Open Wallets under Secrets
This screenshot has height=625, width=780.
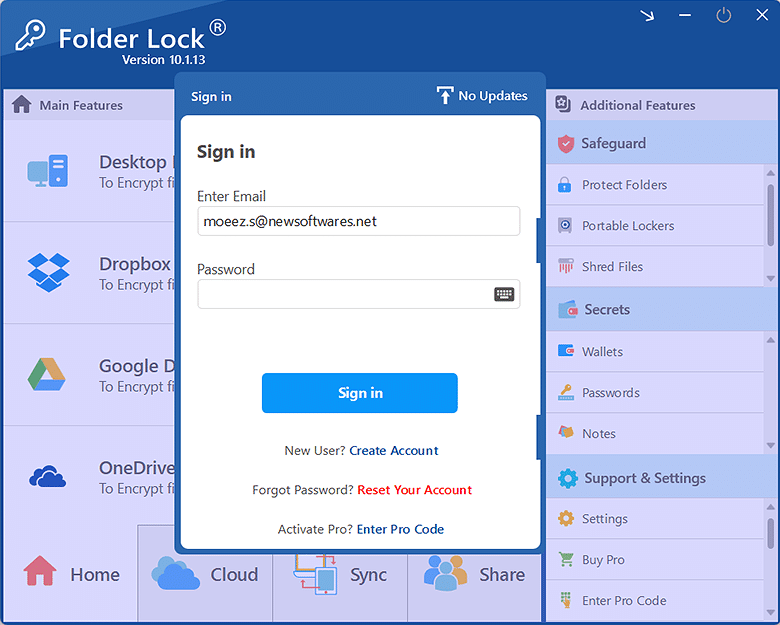[602, 352]
